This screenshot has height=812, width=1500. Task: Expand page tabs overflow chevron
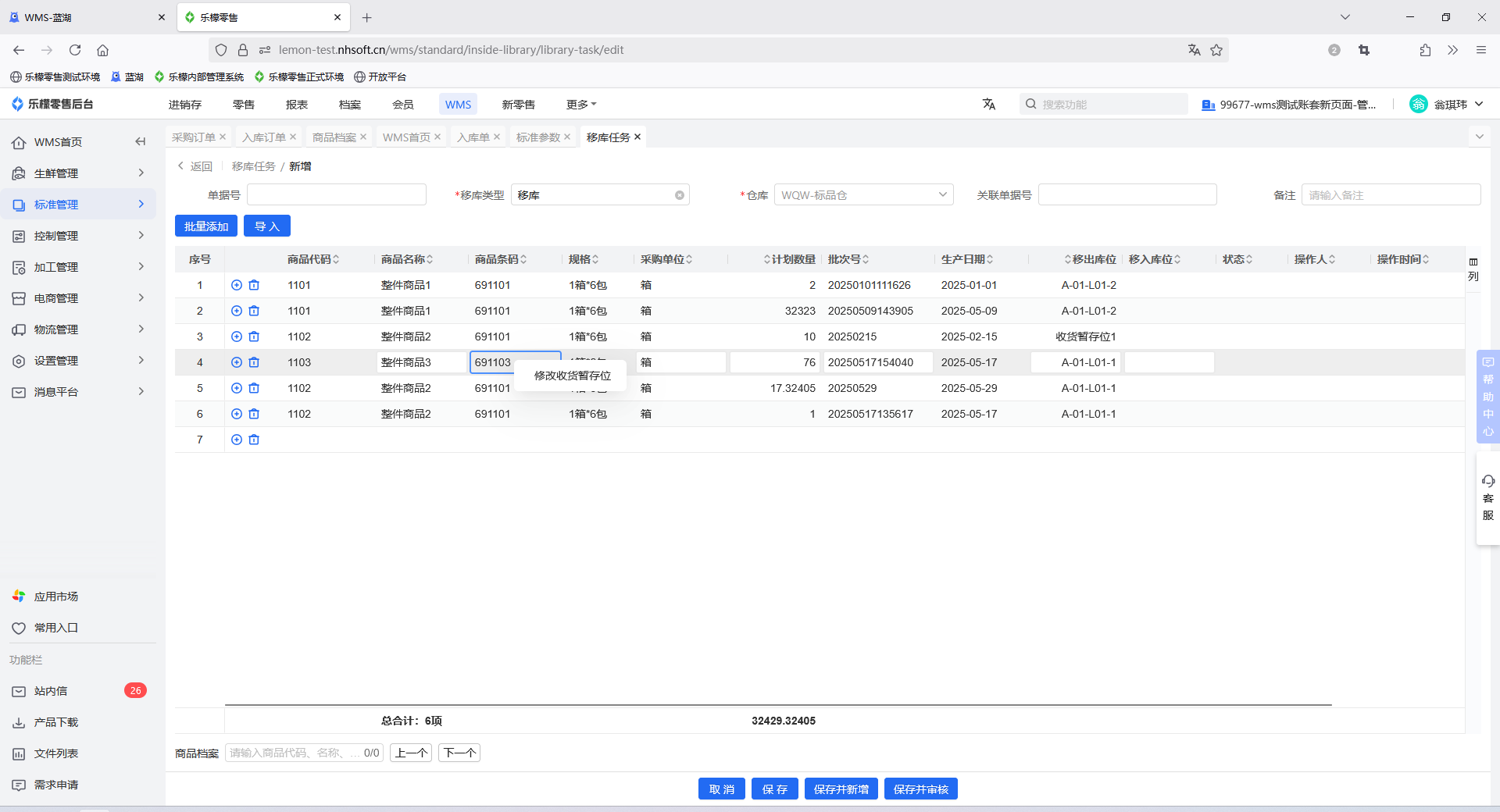coord(1479,137)
